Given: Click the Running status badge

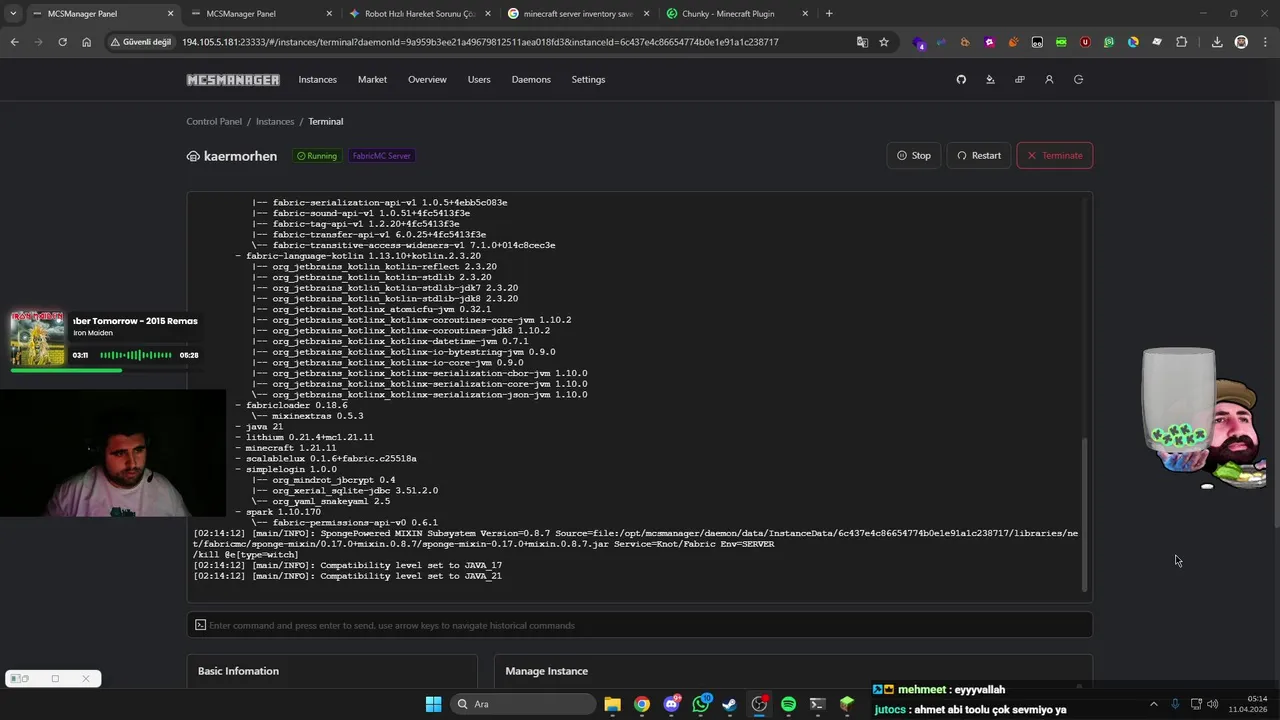Looking at the screenshot, I should pos(317,156).
